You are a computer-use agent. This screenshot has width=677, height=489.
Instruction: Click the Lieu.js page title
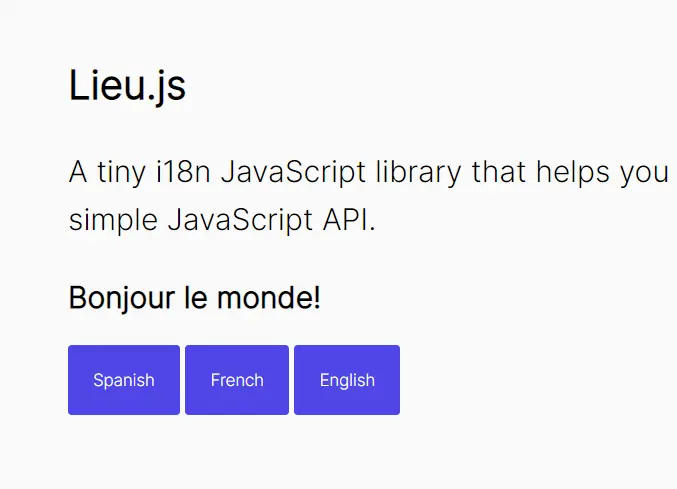pyautogui.click(x=127, y=86)
